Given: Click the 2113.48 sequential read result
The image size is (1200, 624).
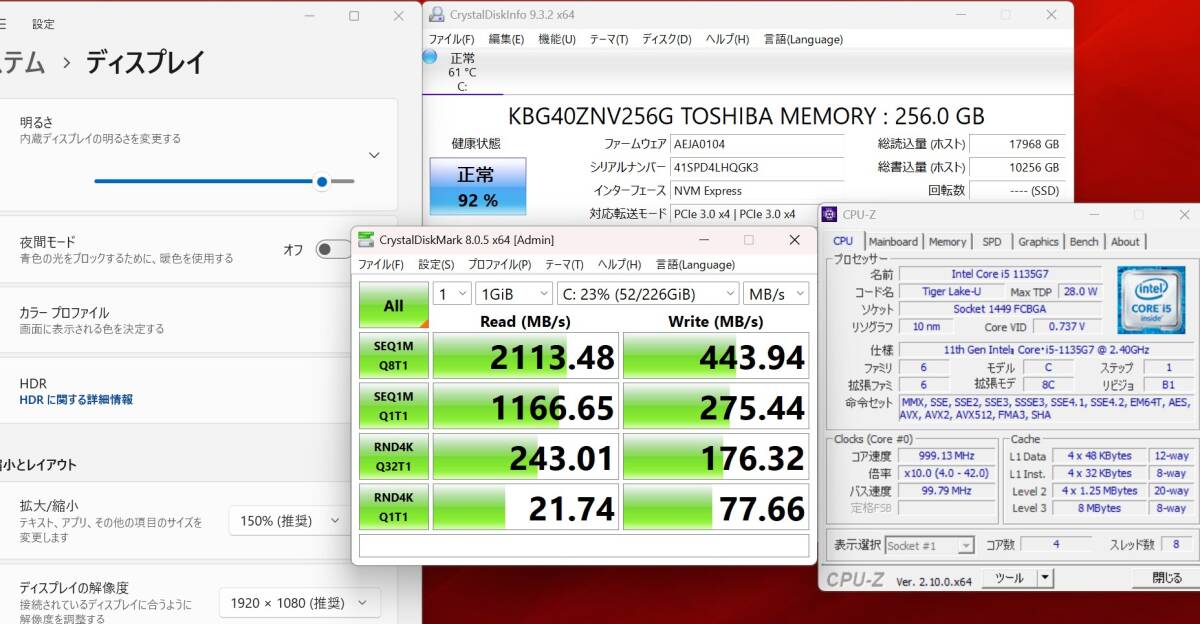Looking at the screenshot, I should [x=527, y=356].
